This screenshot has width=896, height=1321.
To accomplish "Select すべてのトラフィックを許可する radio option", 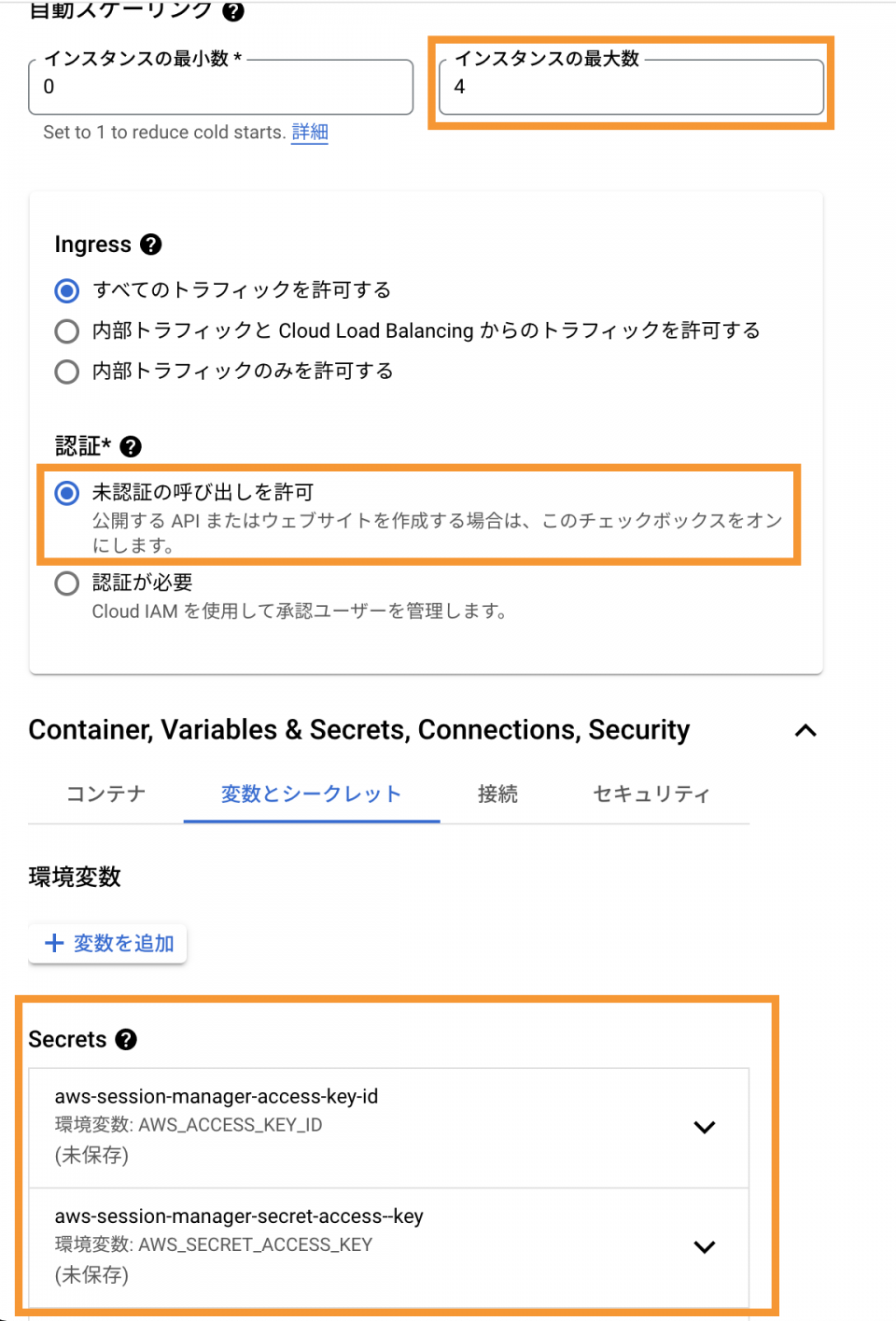I will pyautogui.click(x=67, y=290).
